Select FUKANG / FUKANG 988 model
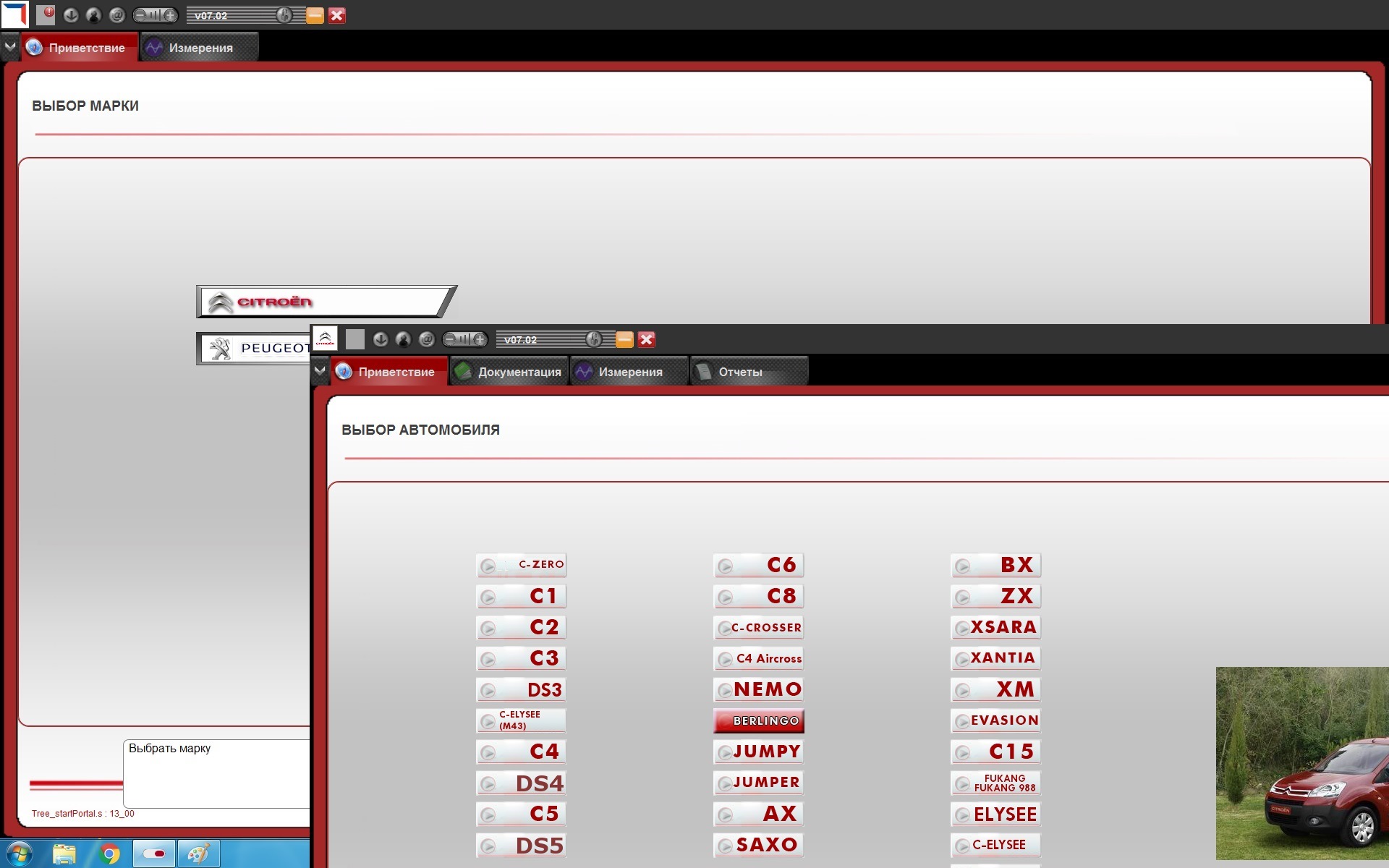This screenshot has height=868, width=1389. (995, 783)
